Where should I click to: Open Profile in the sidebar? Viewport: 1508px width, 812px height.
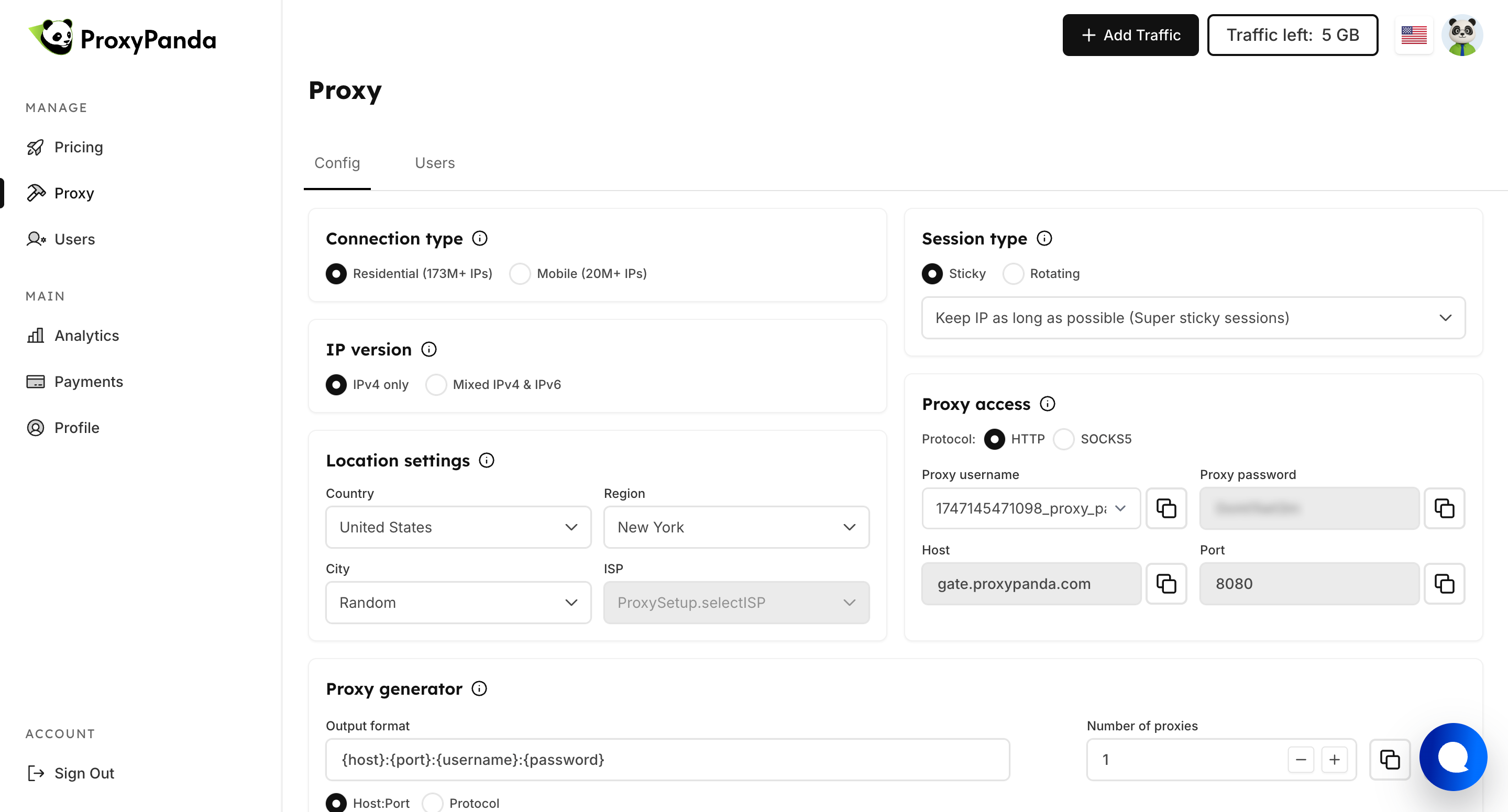pos(76,428)
